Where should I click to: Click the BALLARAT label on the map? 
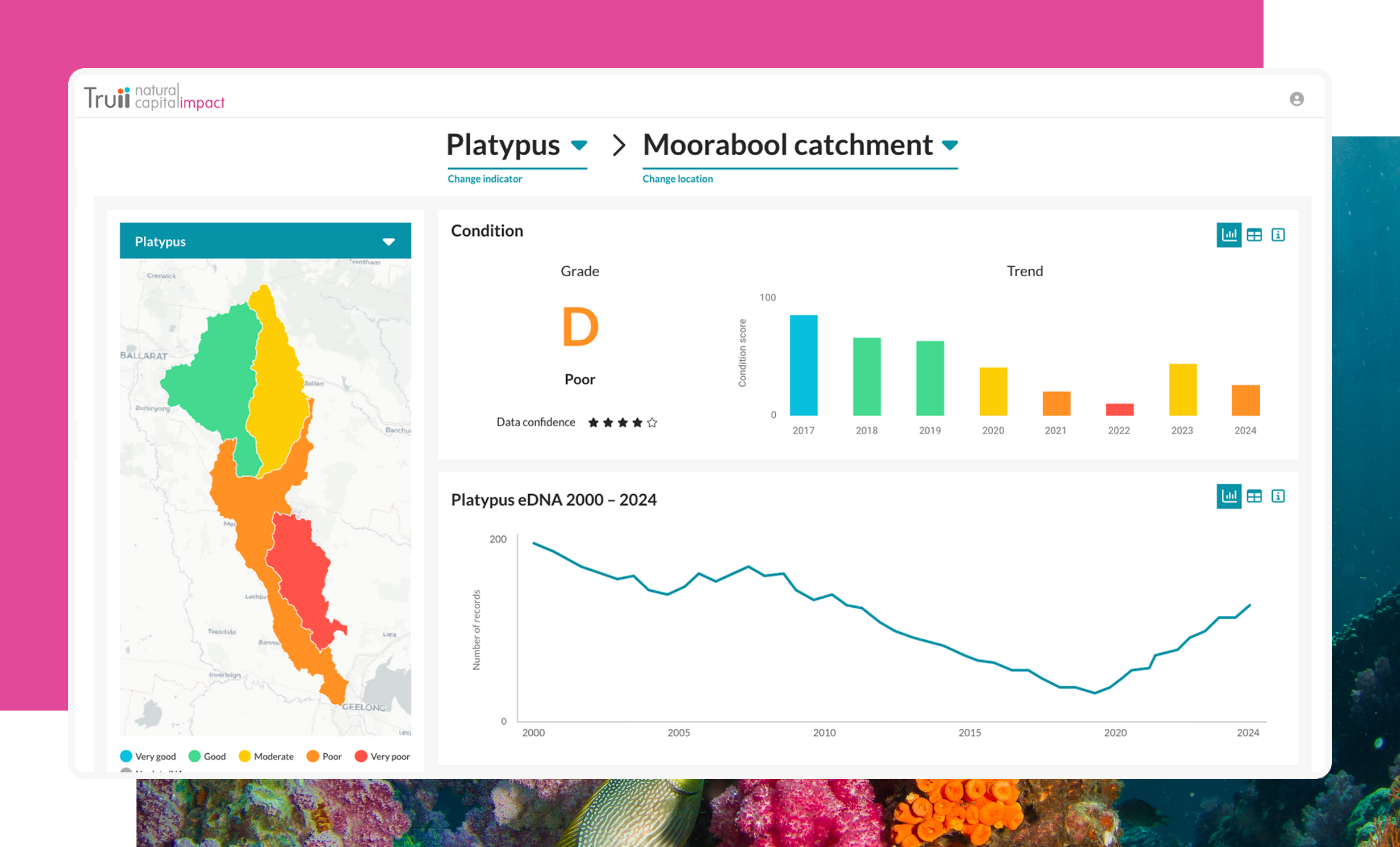(x=144, y=356)
